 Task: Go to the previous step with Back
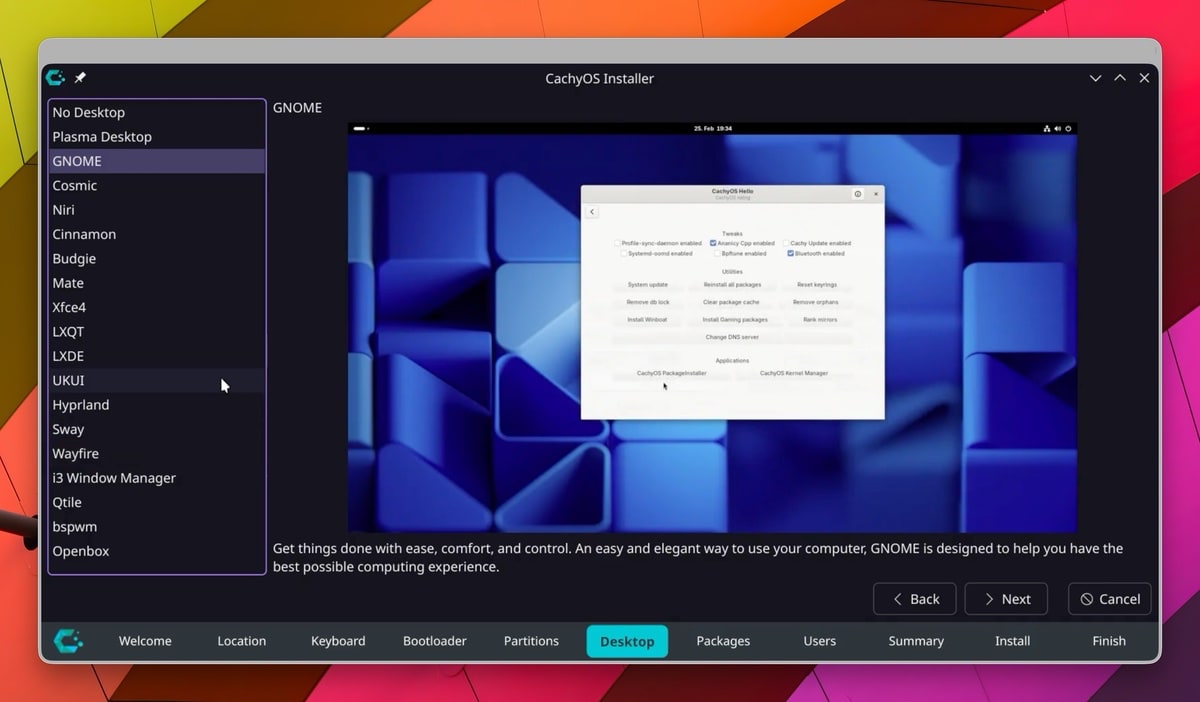click(x=914, y=599)
